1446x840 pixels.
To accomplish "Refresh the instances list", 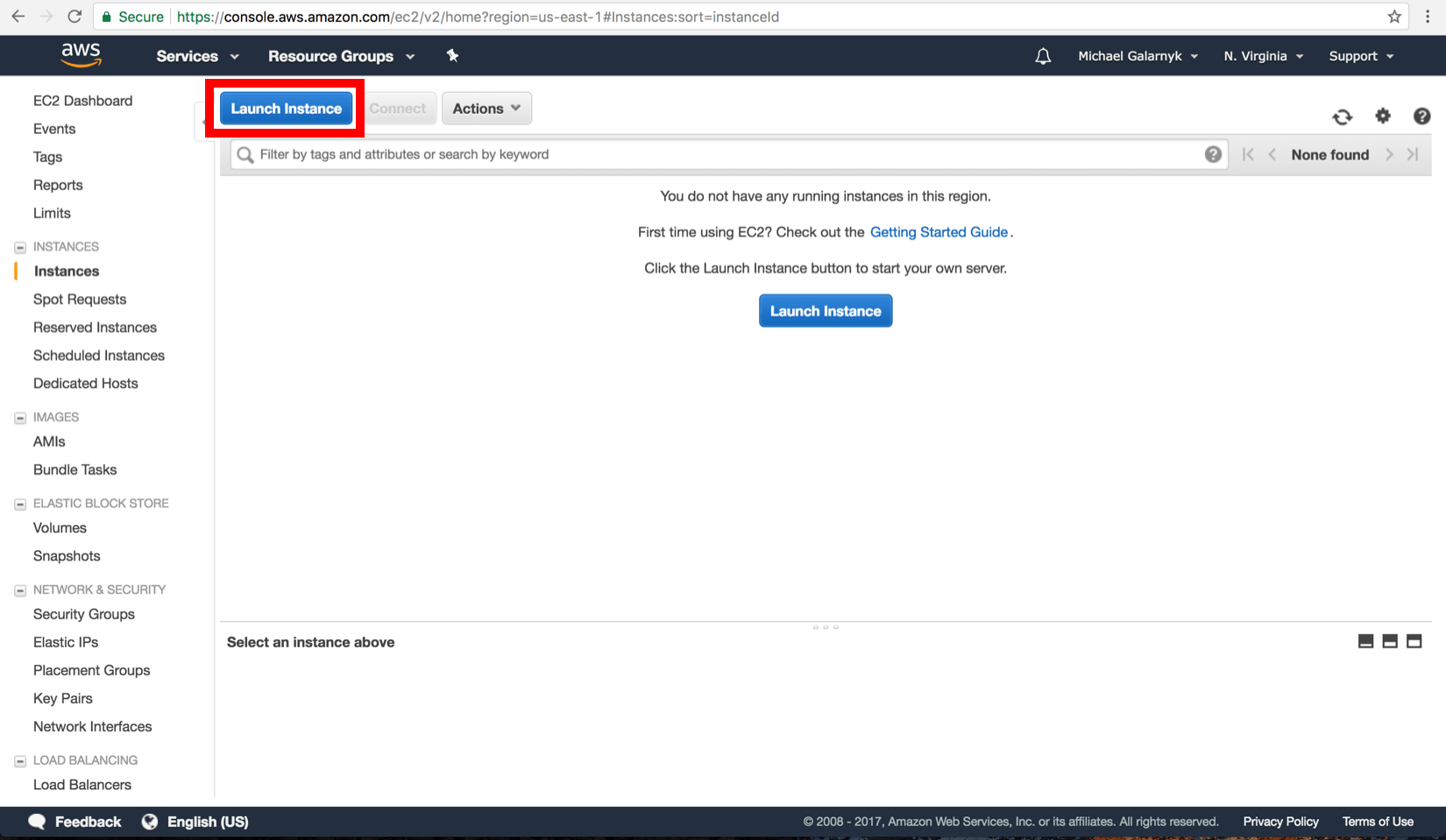I will pyautogui.click(x=1342, y=116).
